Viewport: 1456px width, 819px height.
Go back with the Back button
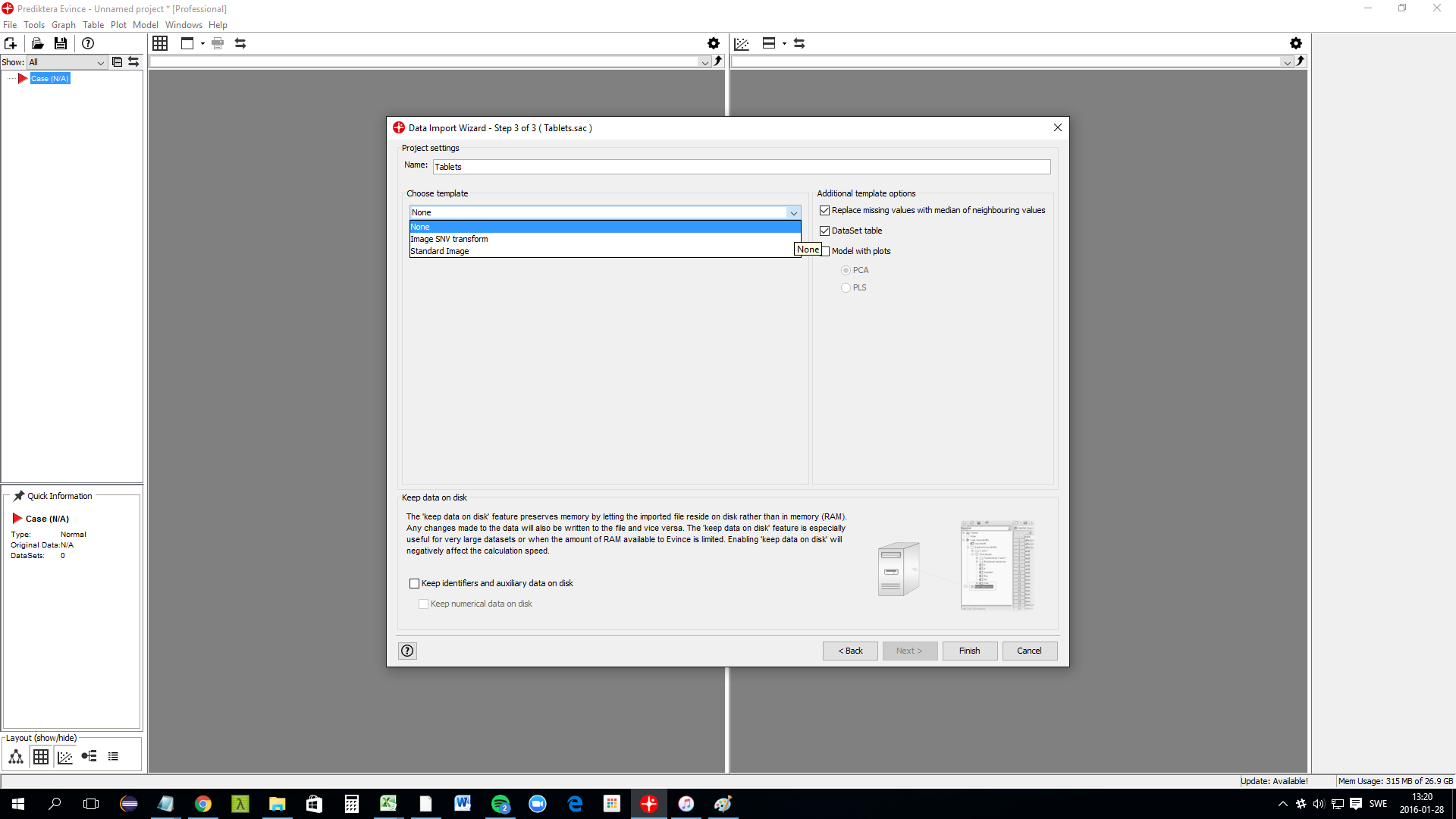[x=850, y=651]
